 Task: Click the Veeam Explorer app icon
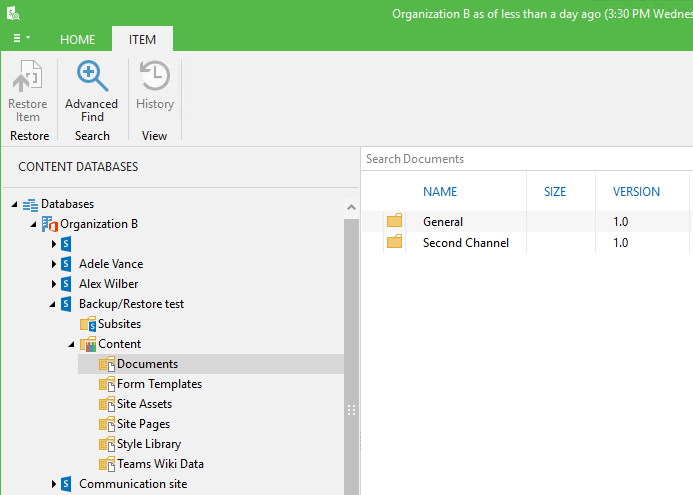click(x=13, y=13)
